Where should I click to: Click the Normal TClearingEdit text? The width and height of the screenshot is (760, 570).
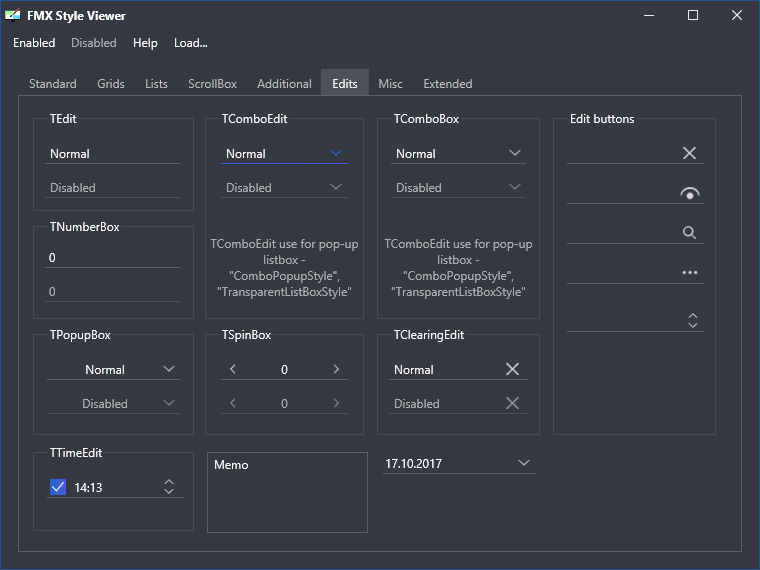click(x=413, y=370)
